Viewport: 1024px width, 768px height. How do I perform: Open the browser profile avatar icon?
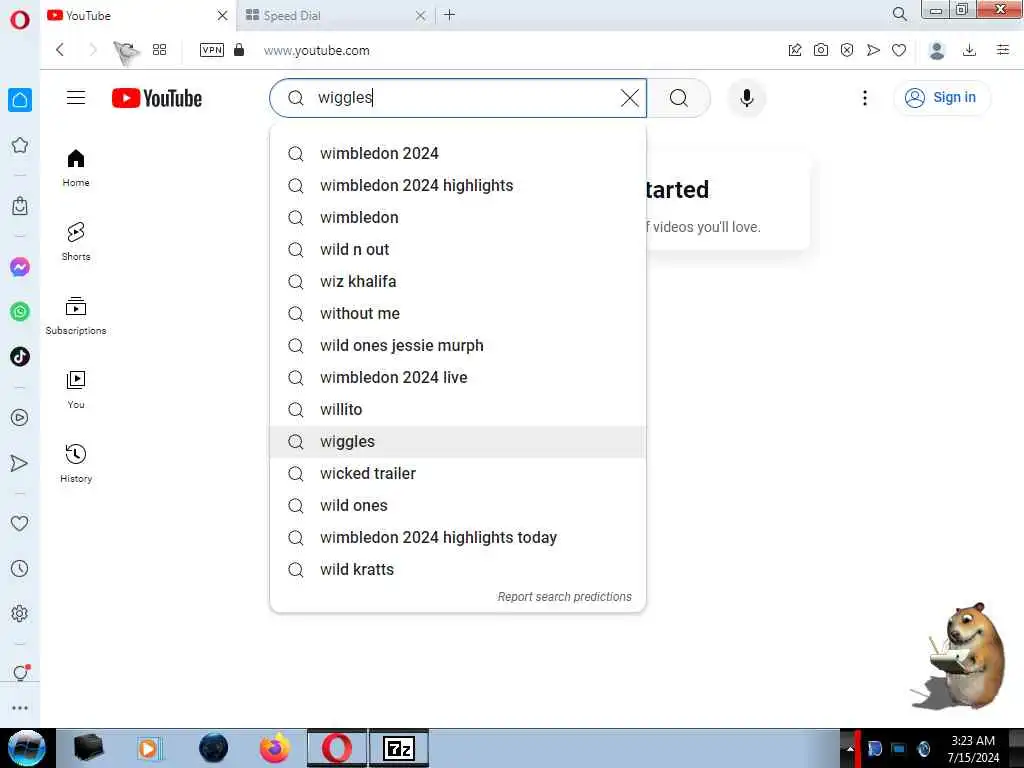point(937,50)
